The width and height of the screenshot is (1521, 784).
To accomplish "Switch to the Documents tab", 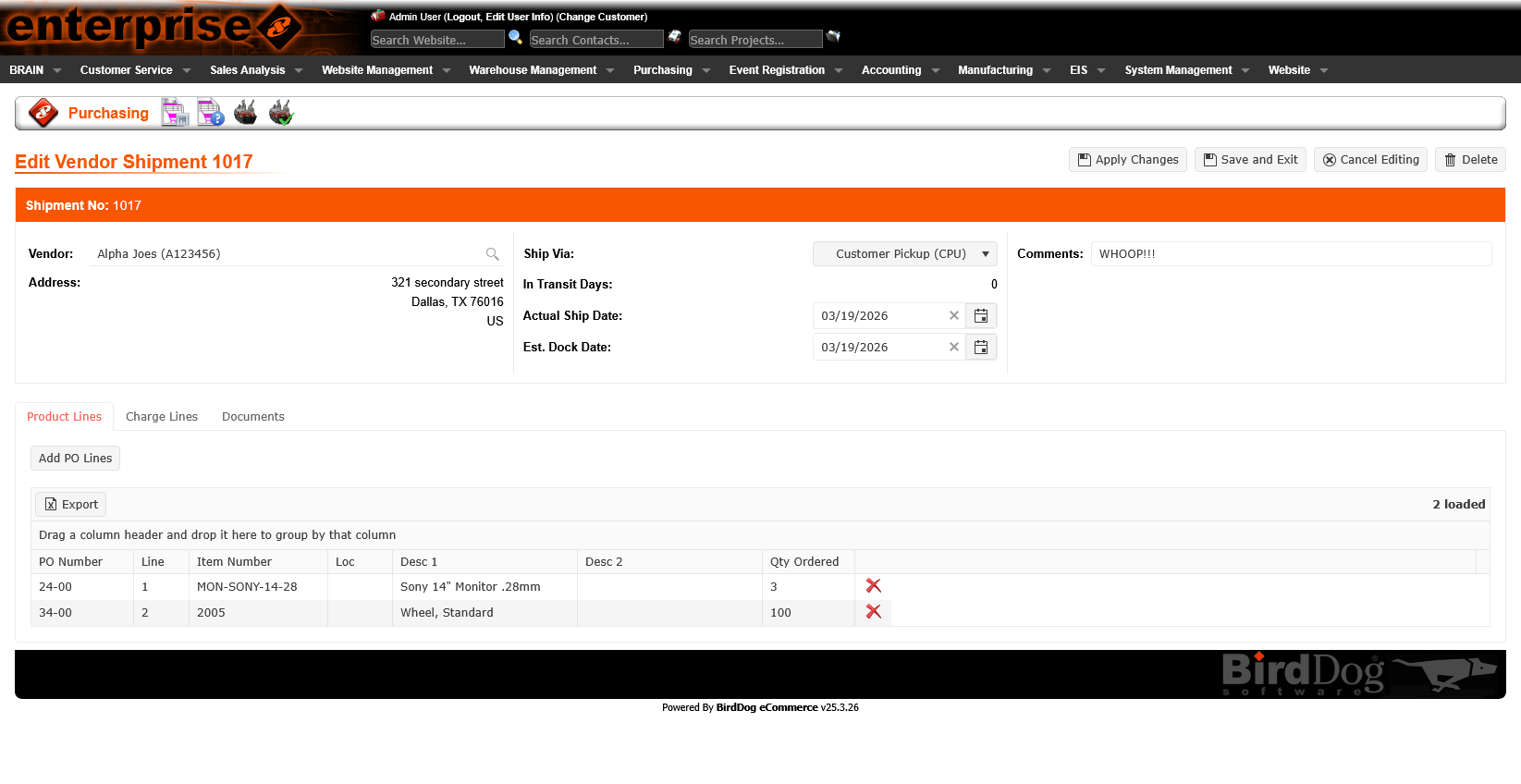I will pos(253,417).
